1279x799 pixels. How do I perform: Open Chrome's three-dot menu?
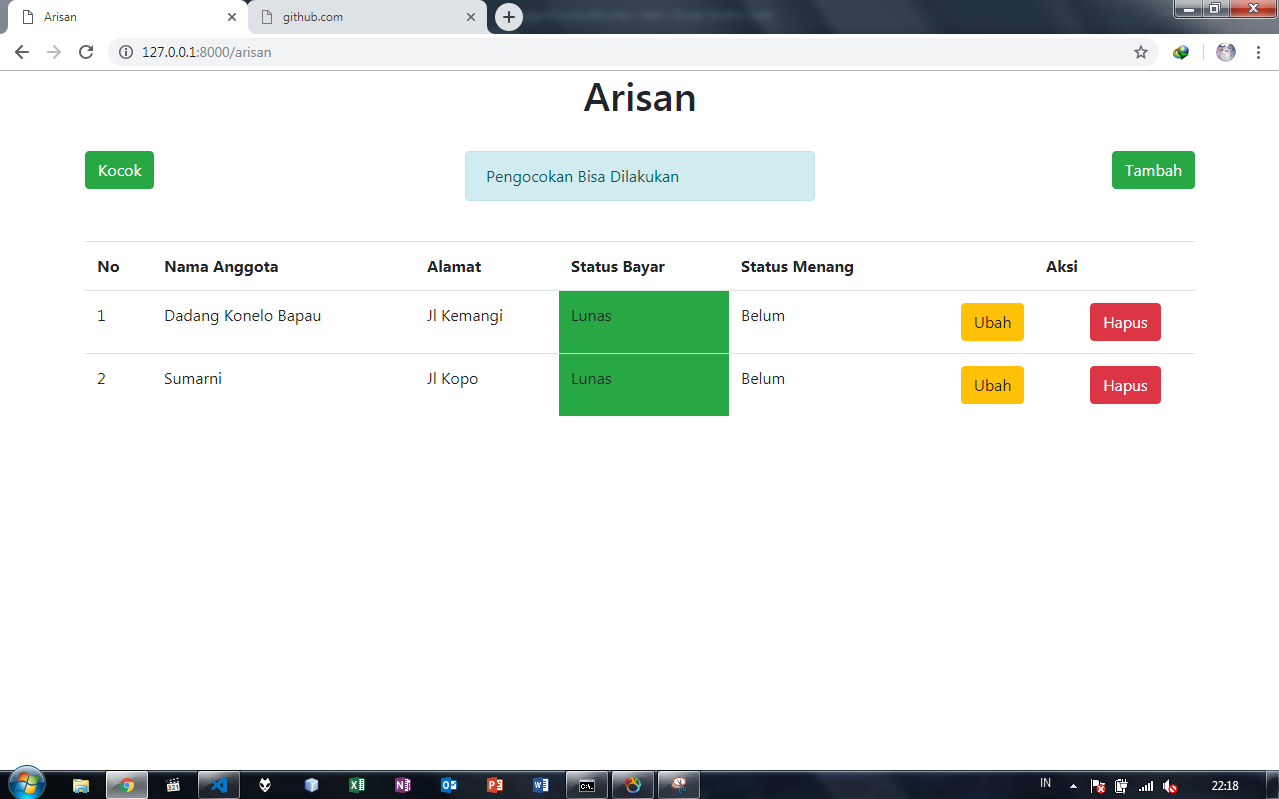coord(1258,52)
